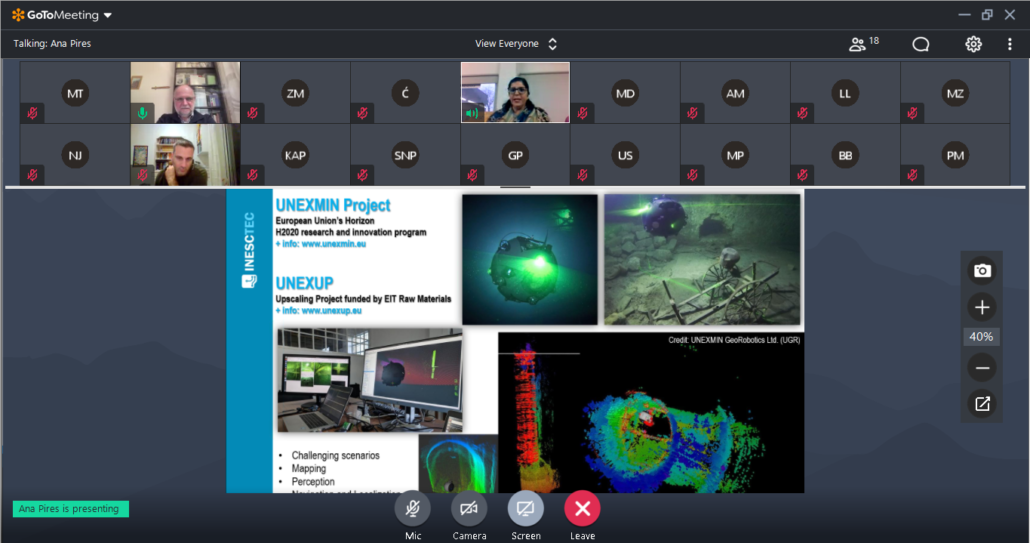Turn on your Camera

(469, 508)
